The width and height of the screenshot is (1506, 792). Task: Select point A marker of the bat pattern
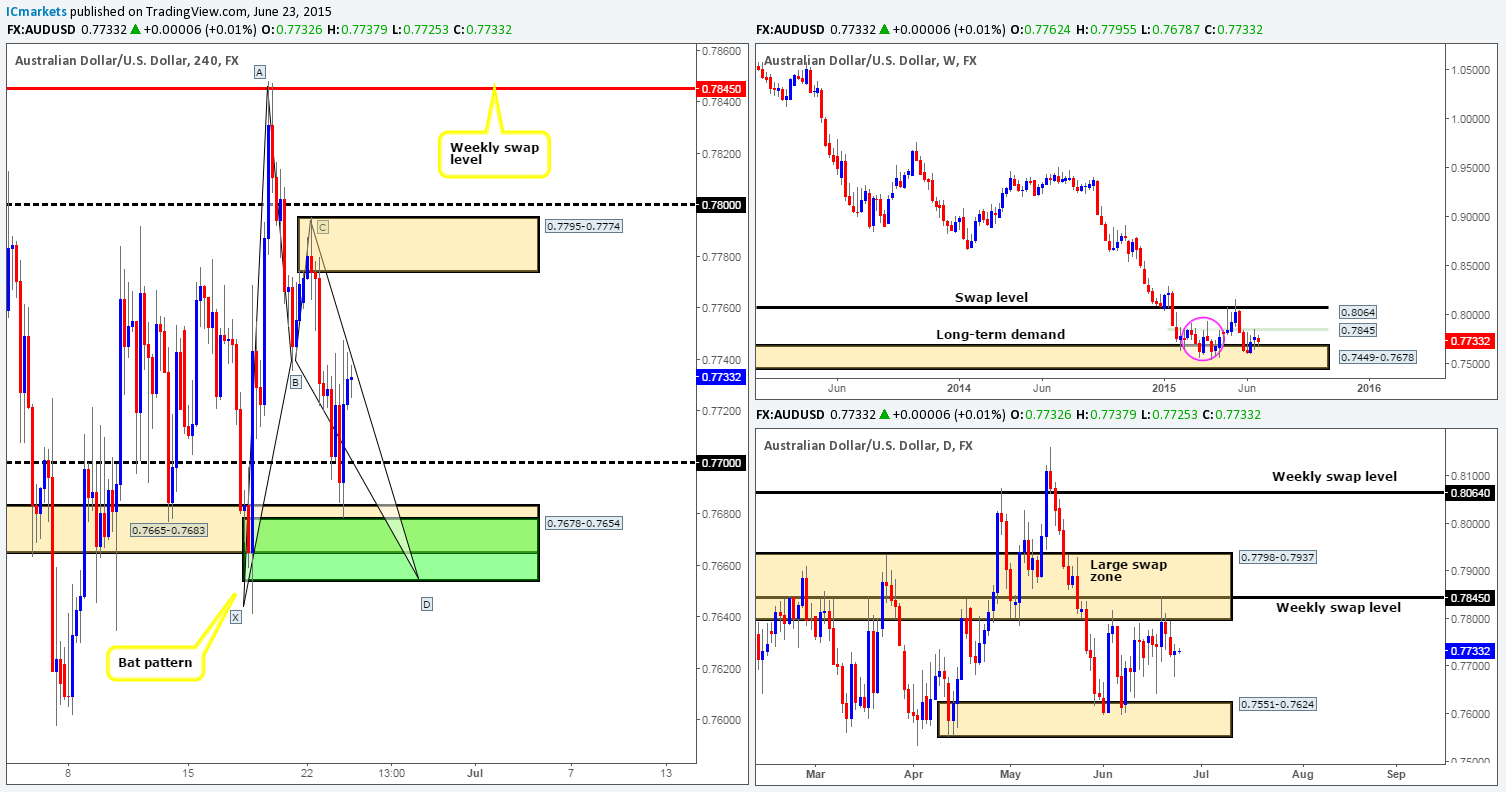click(259, 72)
